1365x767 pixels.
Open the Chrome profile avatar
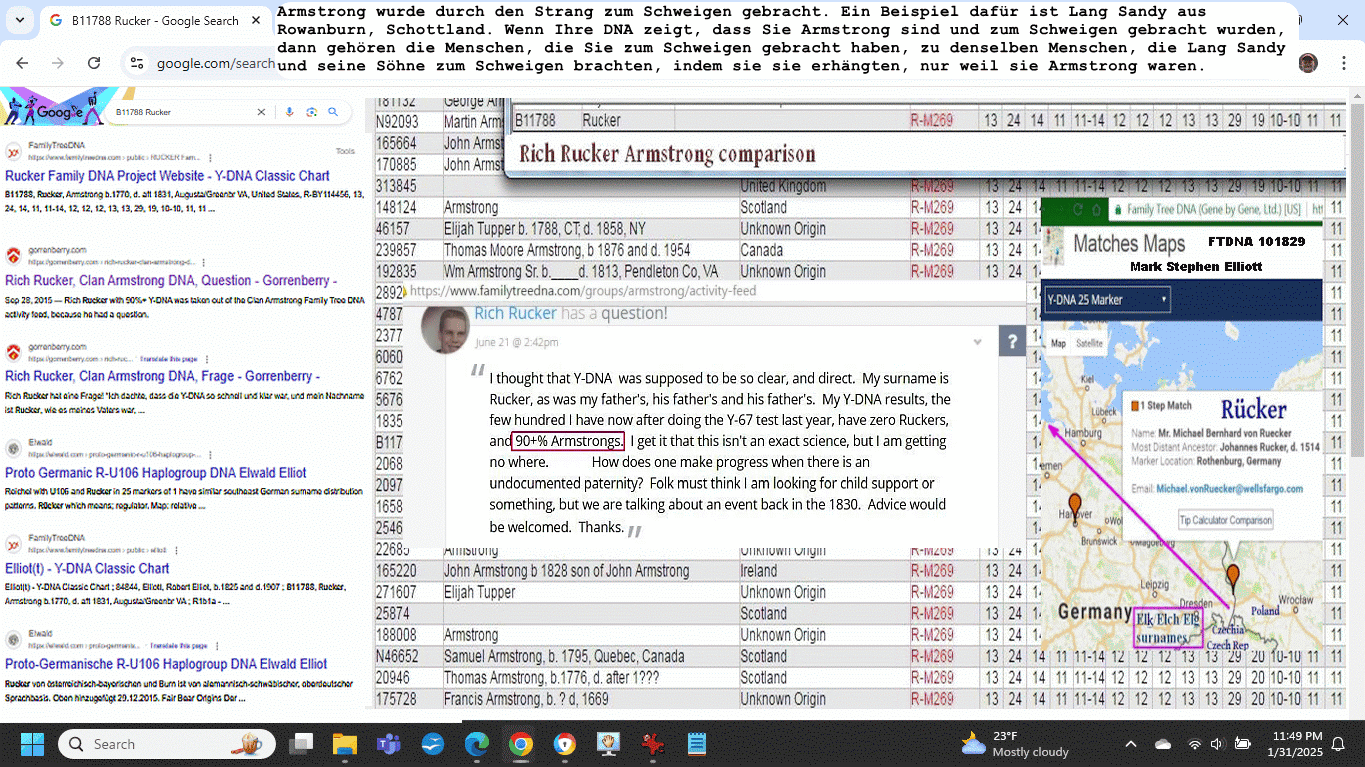coord(1308,63)
